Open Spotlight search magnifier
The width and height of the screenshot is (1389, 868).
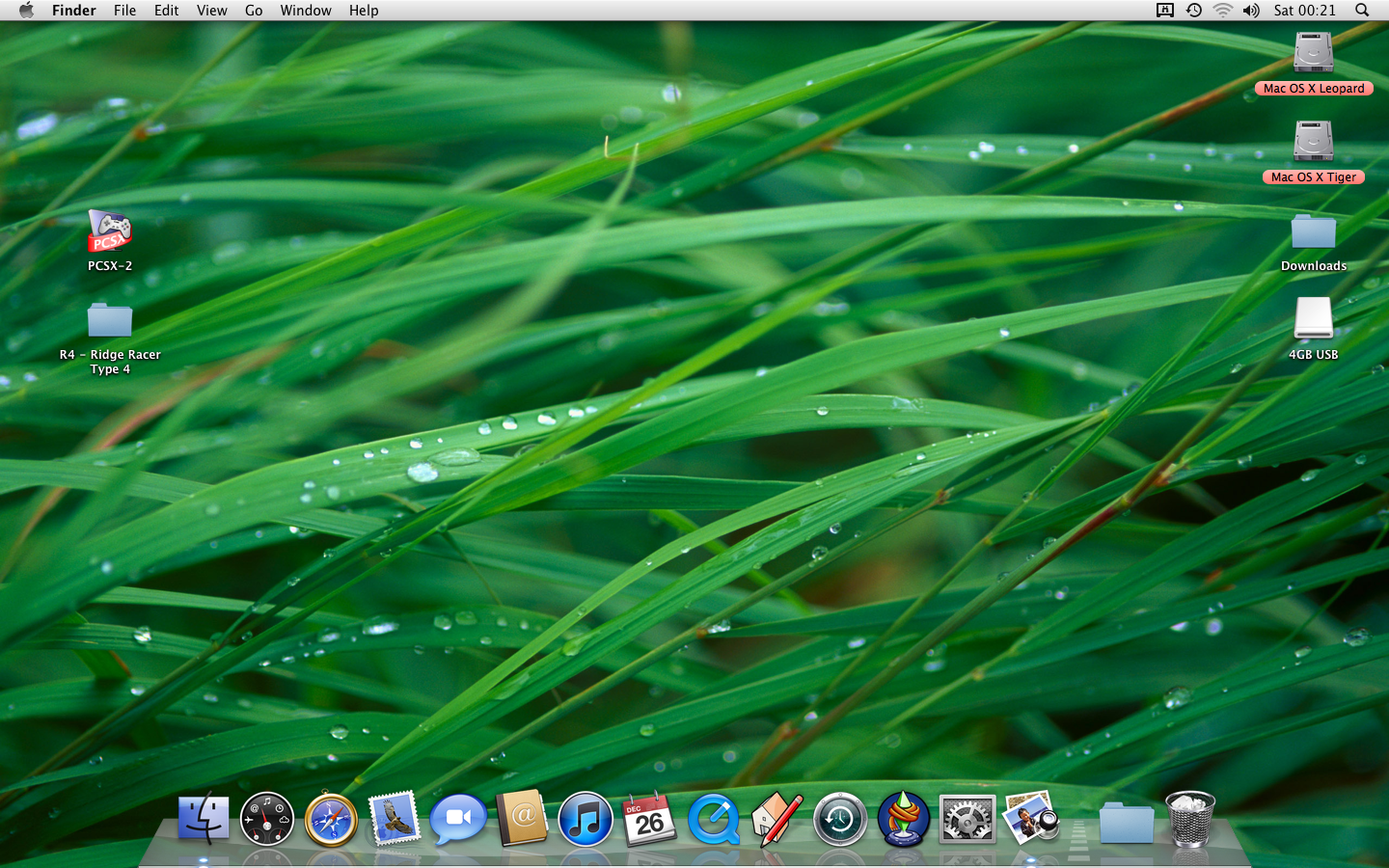click(1362, 11)
